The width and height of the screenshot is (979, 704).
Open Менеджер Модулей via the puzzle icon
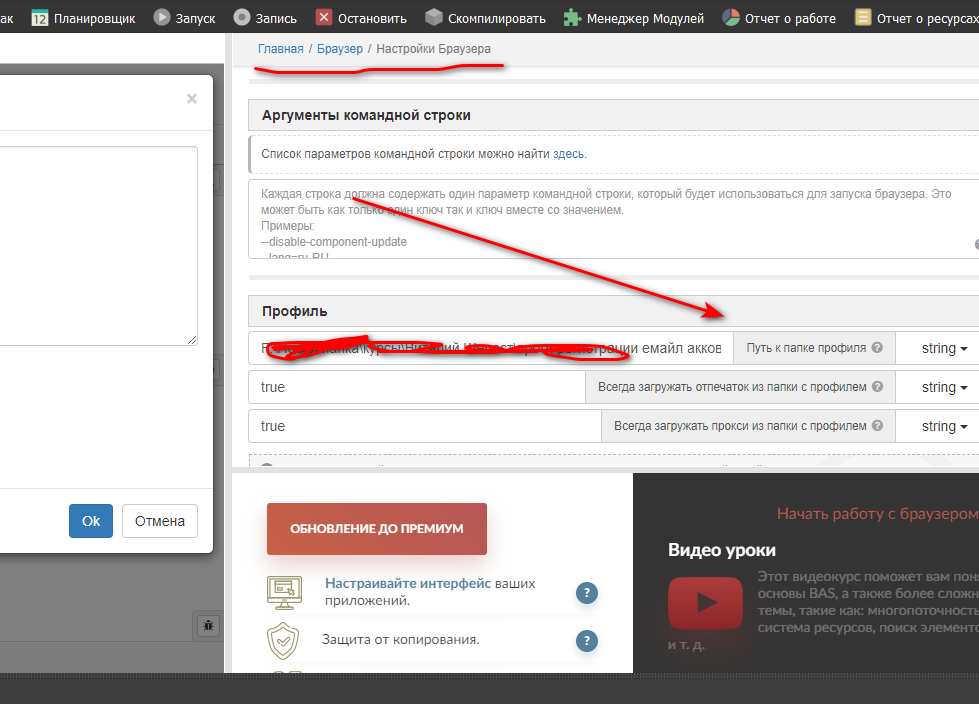pyautogui.click(x=572, y=18)
